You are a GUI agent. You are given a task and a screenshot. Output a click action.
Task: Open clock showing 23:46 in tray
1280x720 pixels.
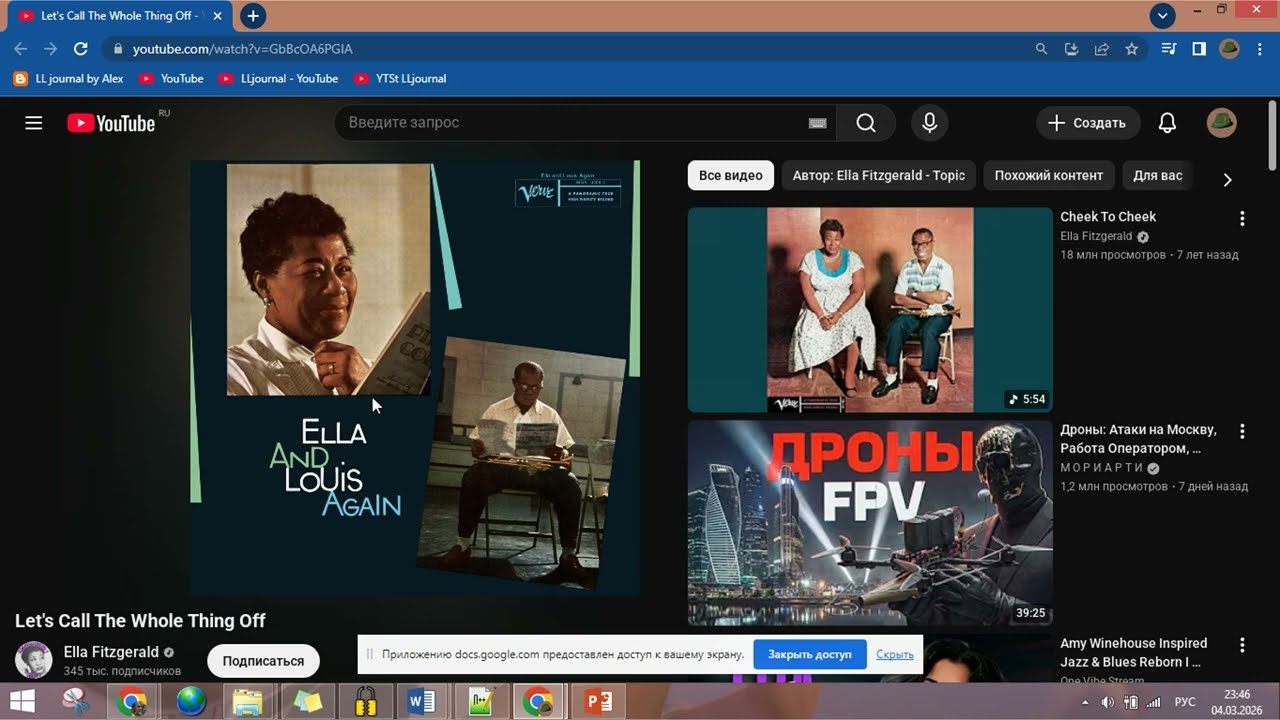1237,702
